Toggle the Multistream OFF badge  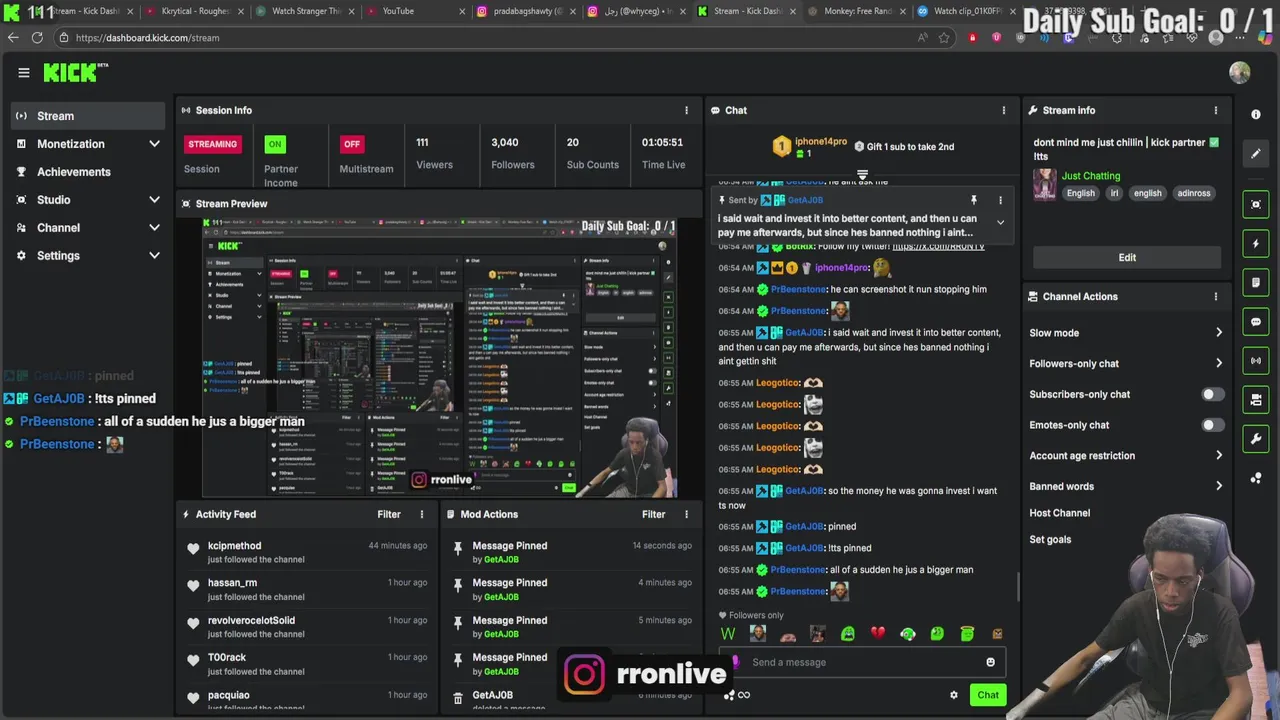coord(351,144)
